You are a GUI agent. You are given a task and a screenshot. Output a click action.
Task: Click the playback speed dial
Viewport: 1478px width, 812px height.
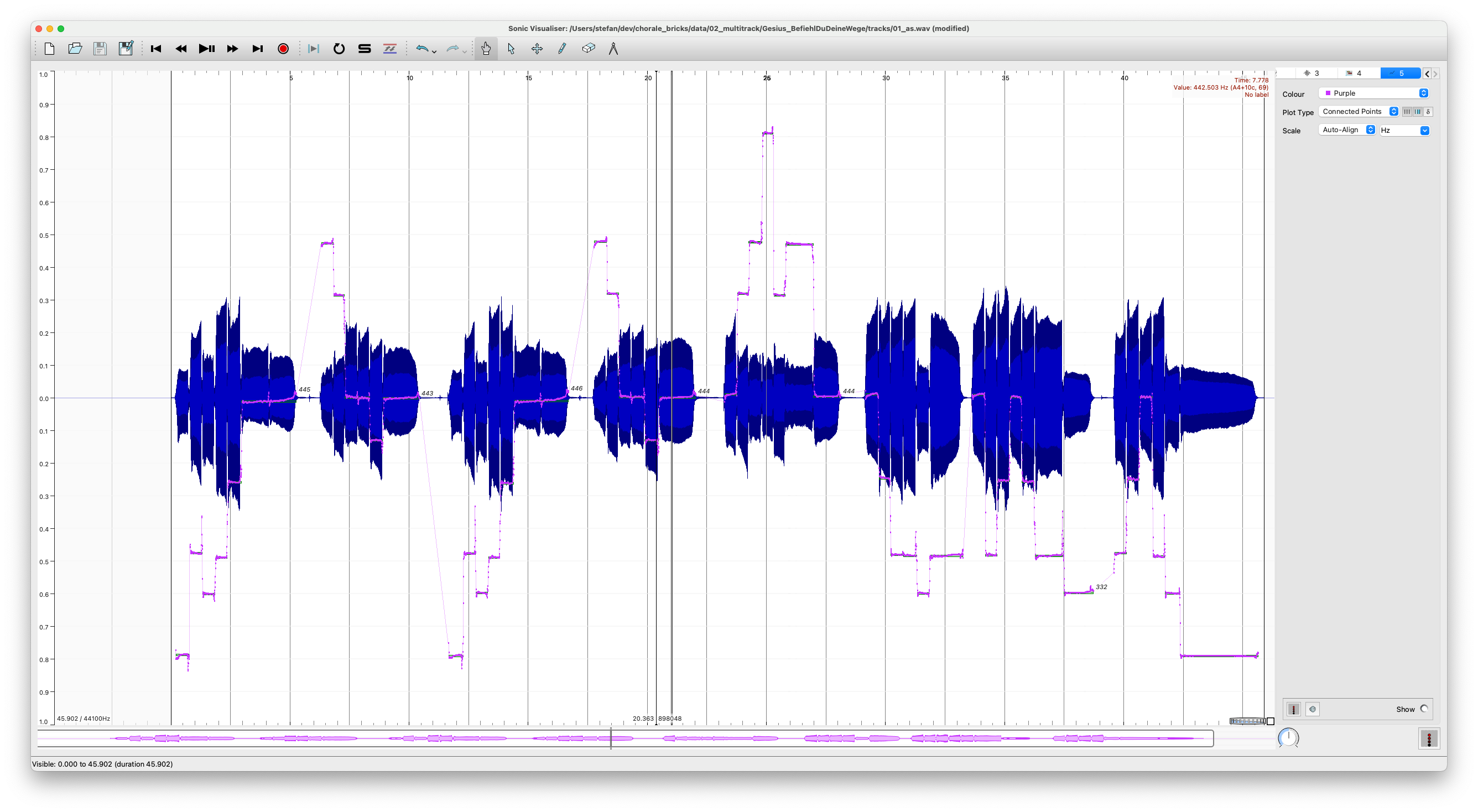pyautogui.click(x=1288, y=737)
